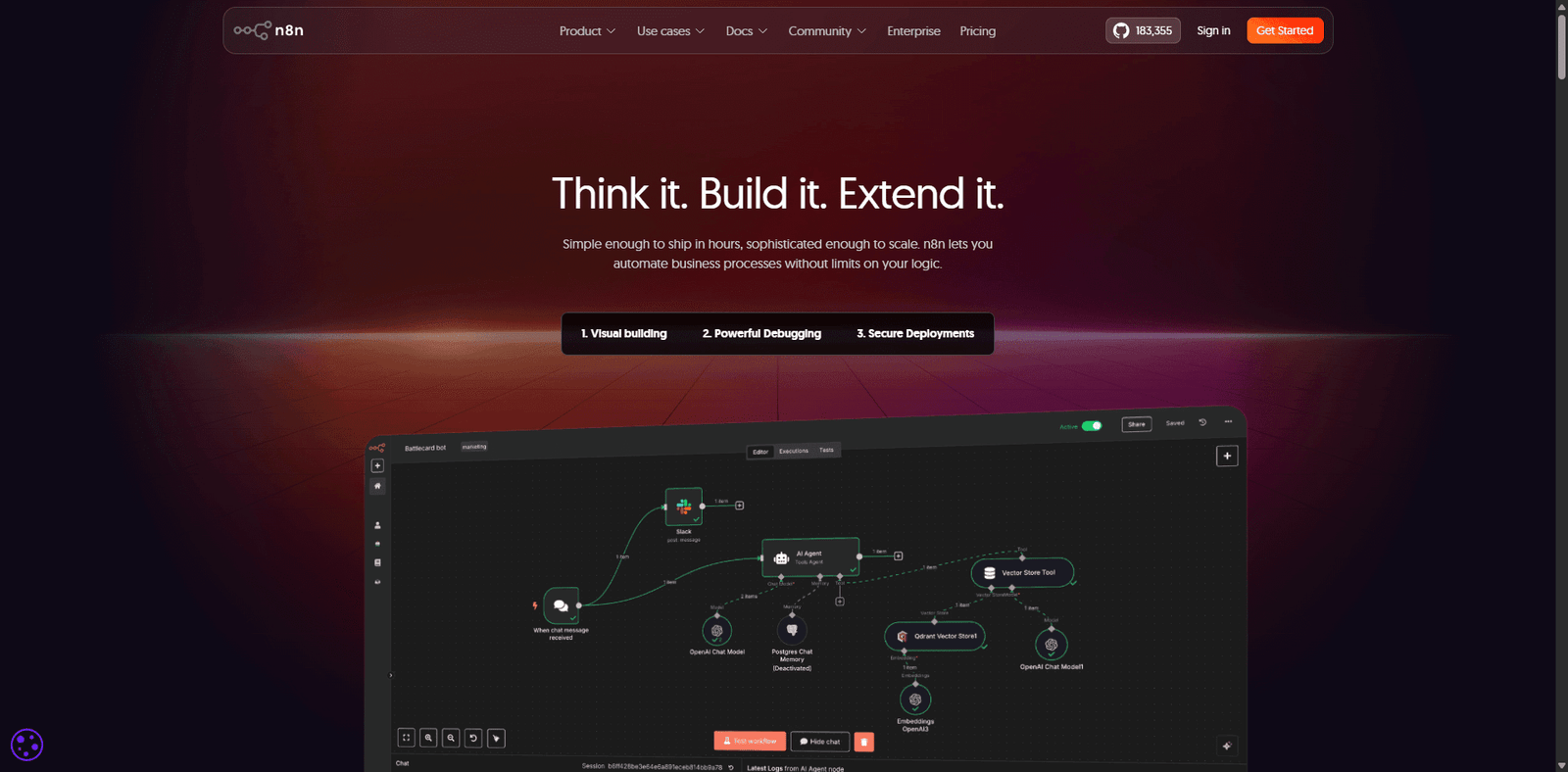The height and width of the screenshot is (772, 1568).
Task: Click the page vertical scrollbar
Action: tap(1561, 45)
